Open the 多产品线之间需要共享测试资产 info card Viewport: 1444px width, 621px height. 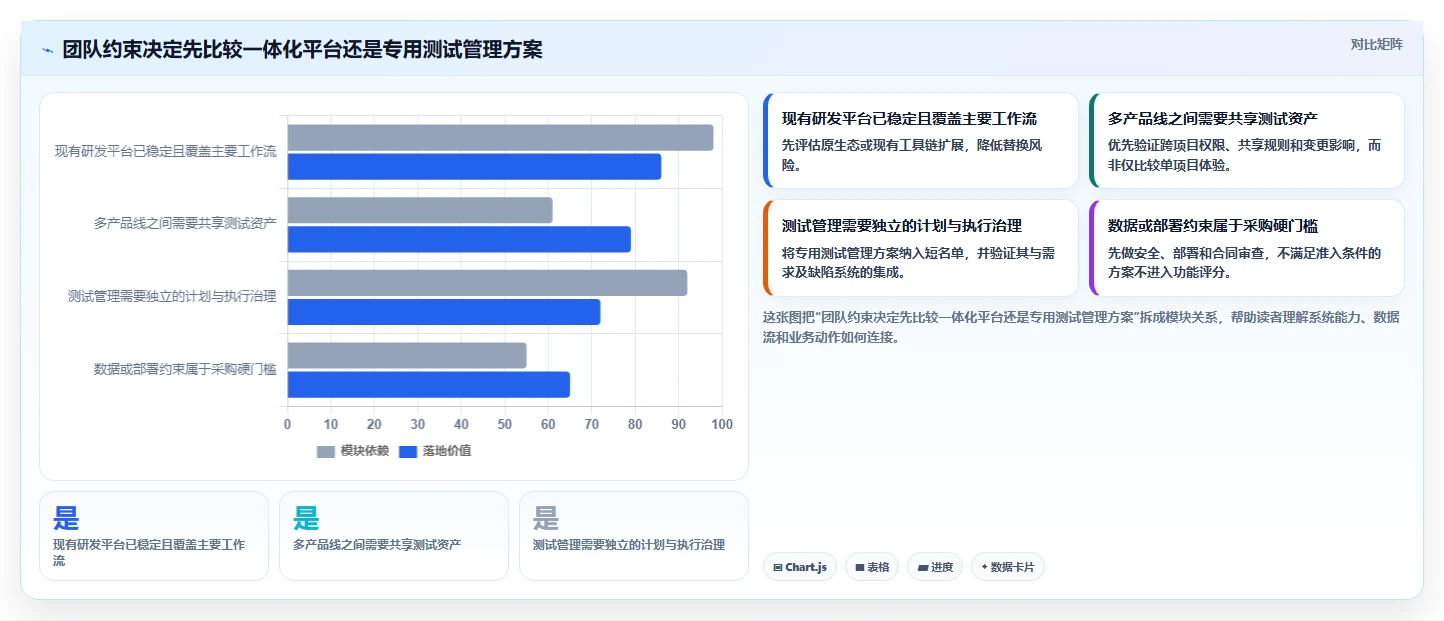tap(1247, 141)
